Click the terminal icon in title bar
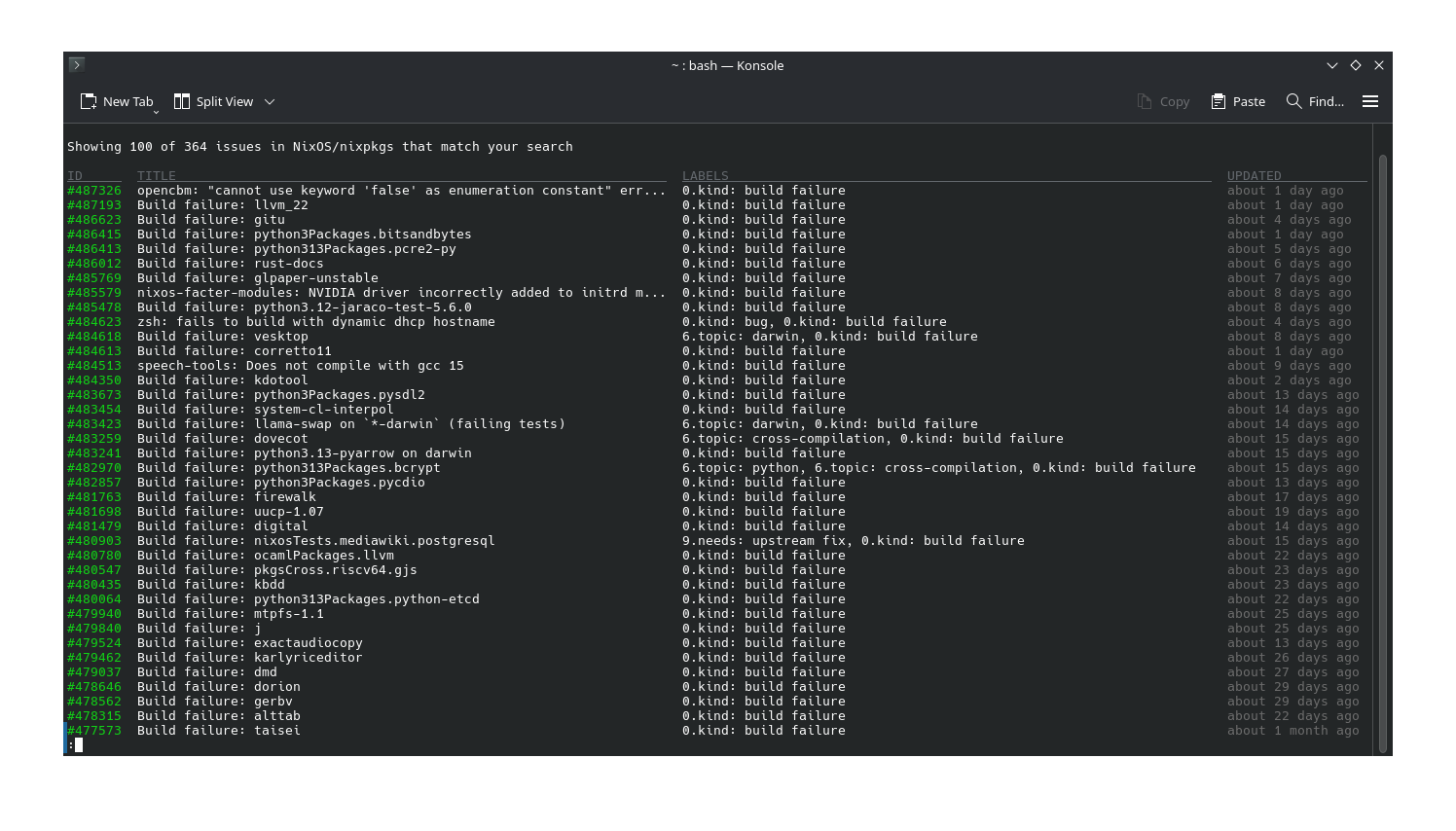This screenshot has width=1456, height=831. click(x=77, y=64)
